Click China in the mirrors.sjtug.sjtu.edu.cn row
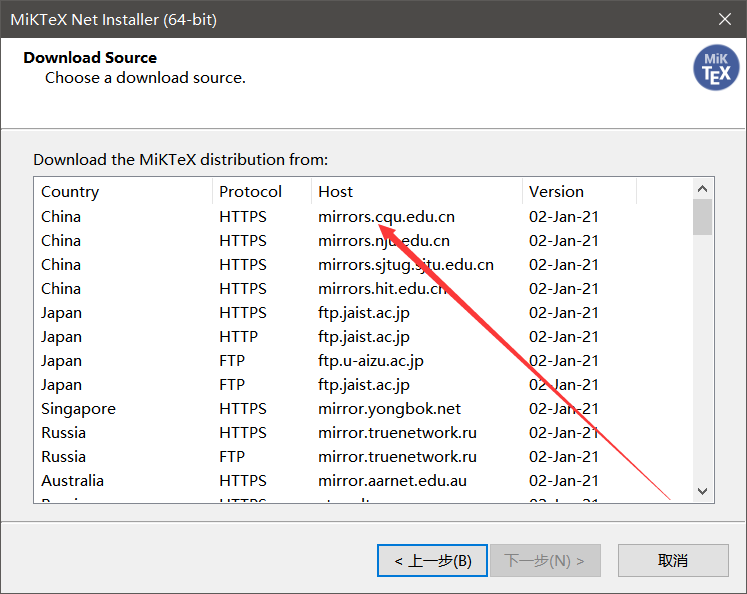The height and width of the screenshot is (594, 747). 61,265
